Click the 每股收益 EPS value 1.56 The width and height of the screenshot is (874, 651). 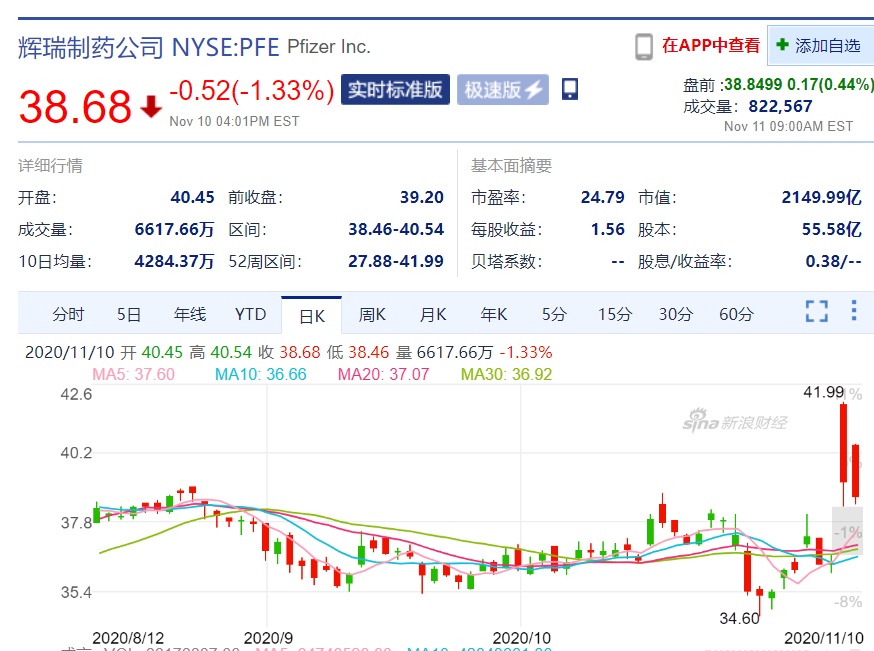pyautogui.click(x=608, y=229)
